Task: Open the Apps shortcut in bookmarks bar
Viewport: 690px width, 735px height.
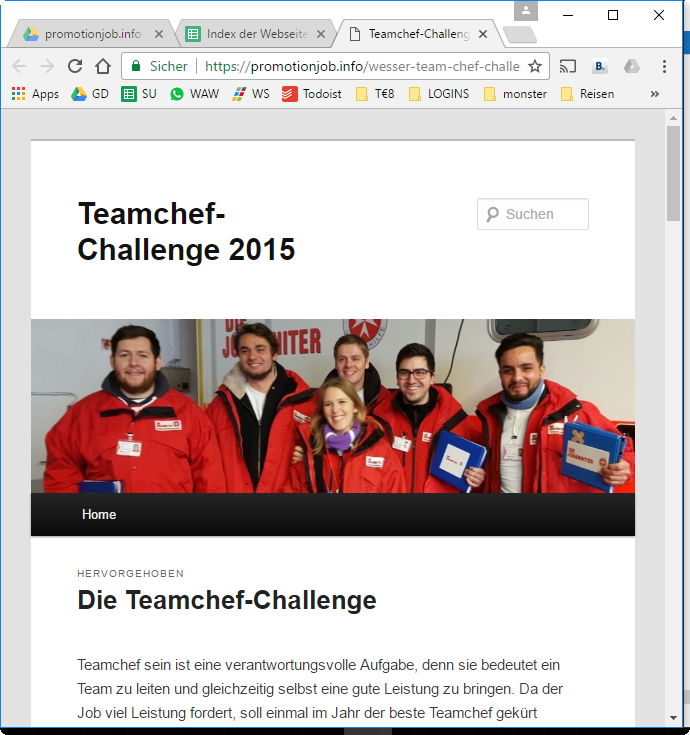Action: click(x=35, y=94)
